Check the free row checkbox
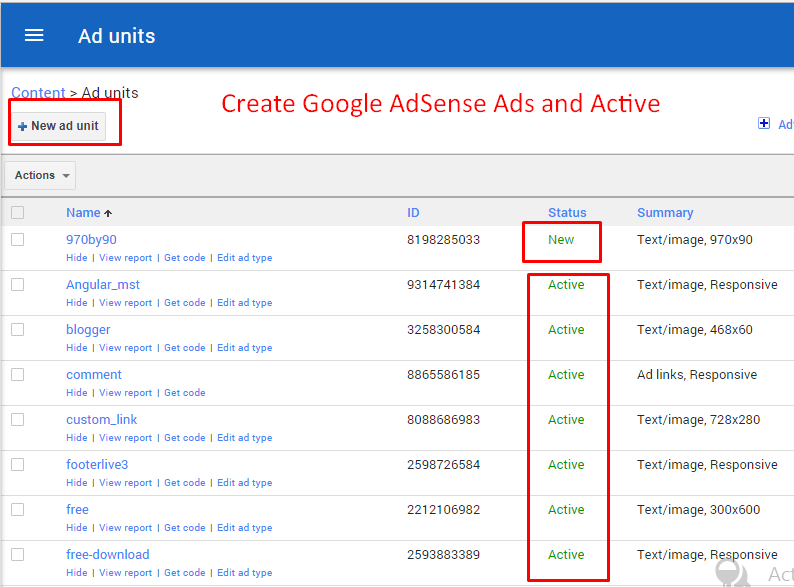This screenshot has width=794, height=587. click(18, 509)
